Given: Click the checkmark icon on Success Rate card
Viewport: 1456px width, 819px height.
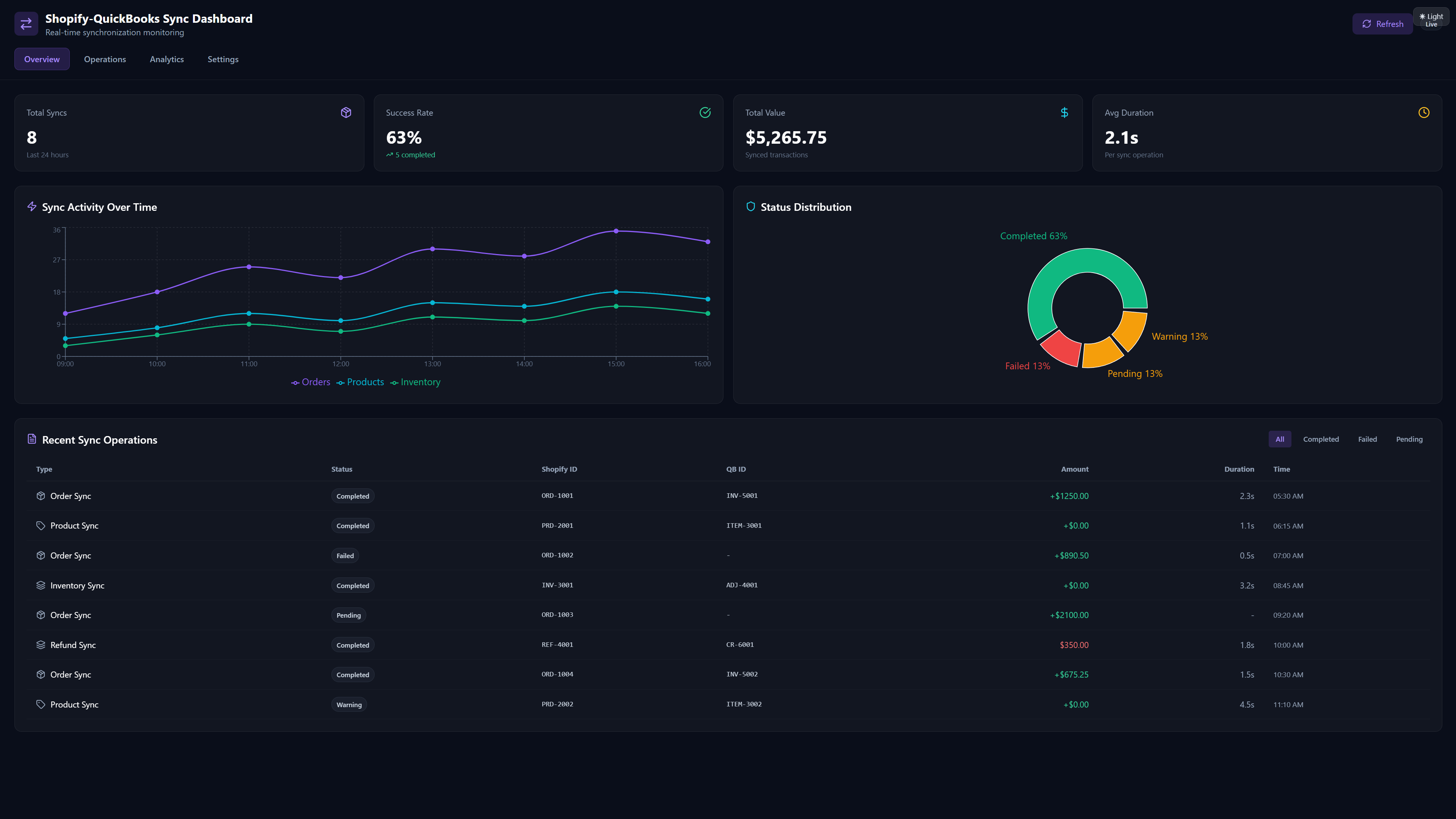Looking at the screenshot, I should point(705,113).
